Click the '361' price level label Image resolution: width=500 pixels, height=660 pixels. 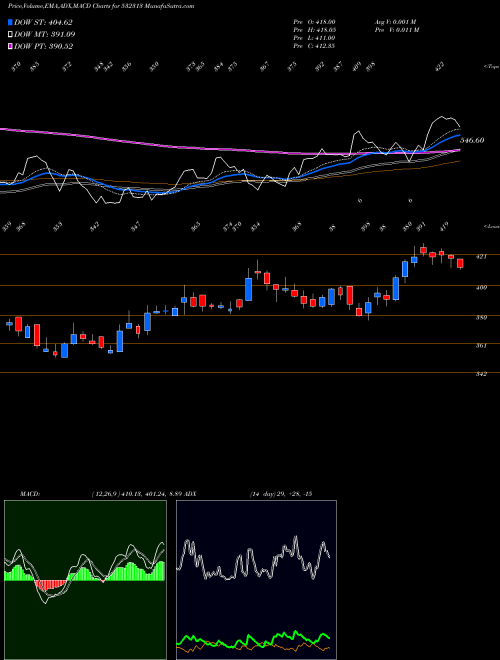click(x=481, y=346)
